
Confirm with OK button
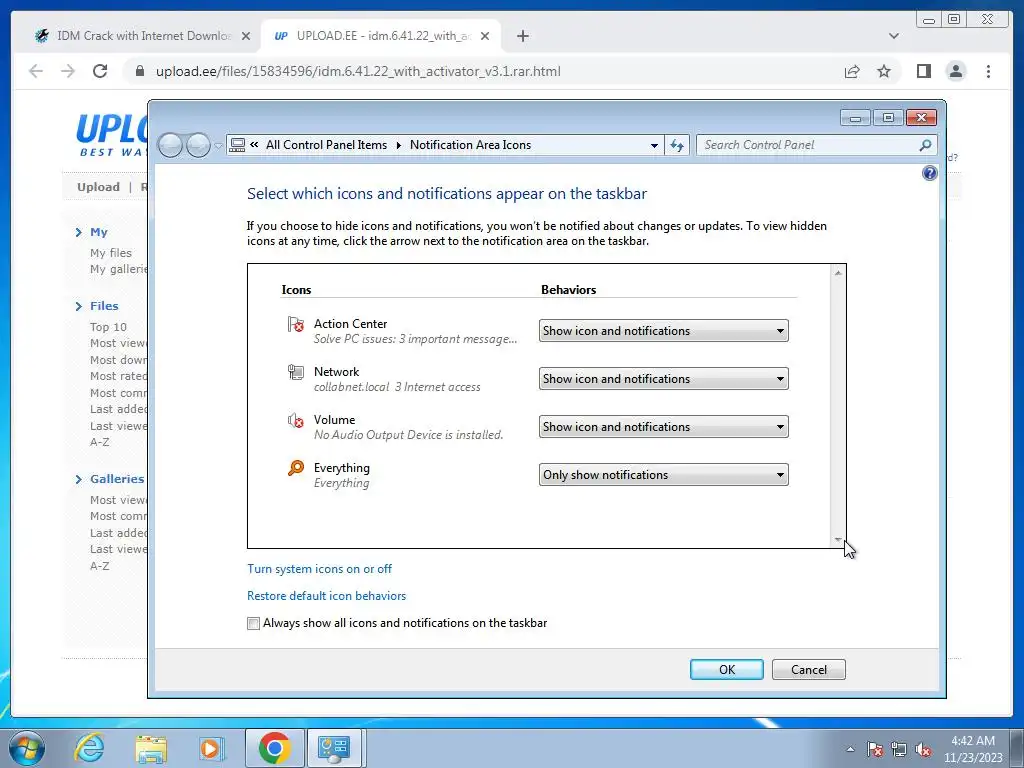coord(727,669)
